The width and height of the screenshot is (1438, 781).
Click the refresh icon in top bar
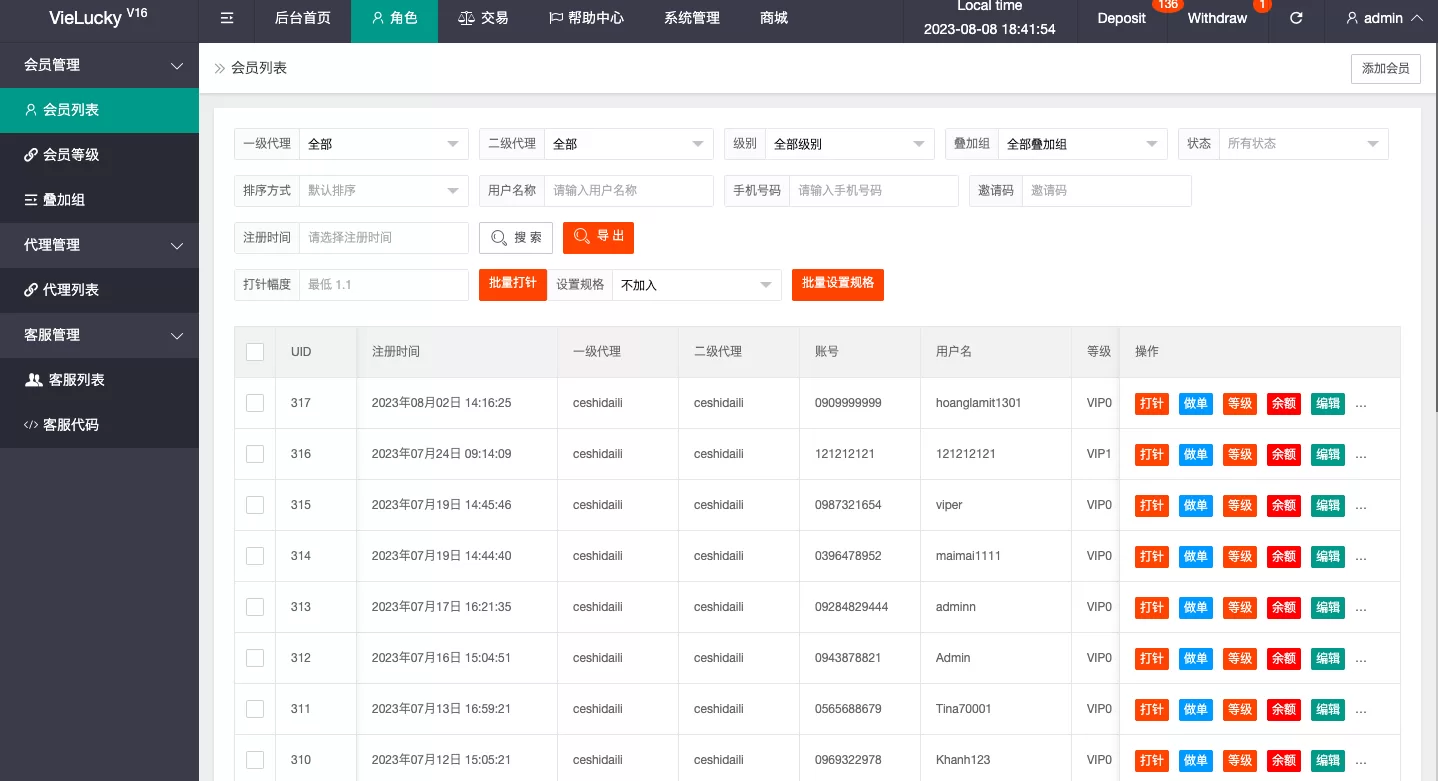pyautogui.click(x=1296, y=18)
